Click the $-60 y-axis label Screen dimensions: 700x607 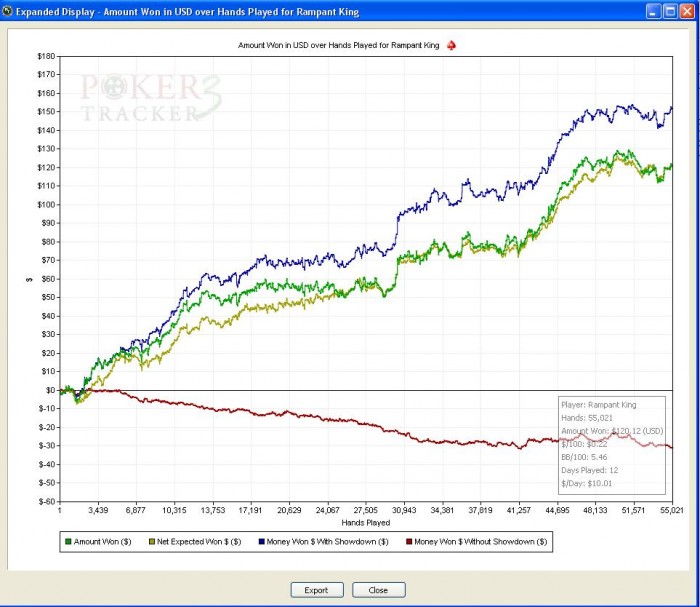pos(47,501)
